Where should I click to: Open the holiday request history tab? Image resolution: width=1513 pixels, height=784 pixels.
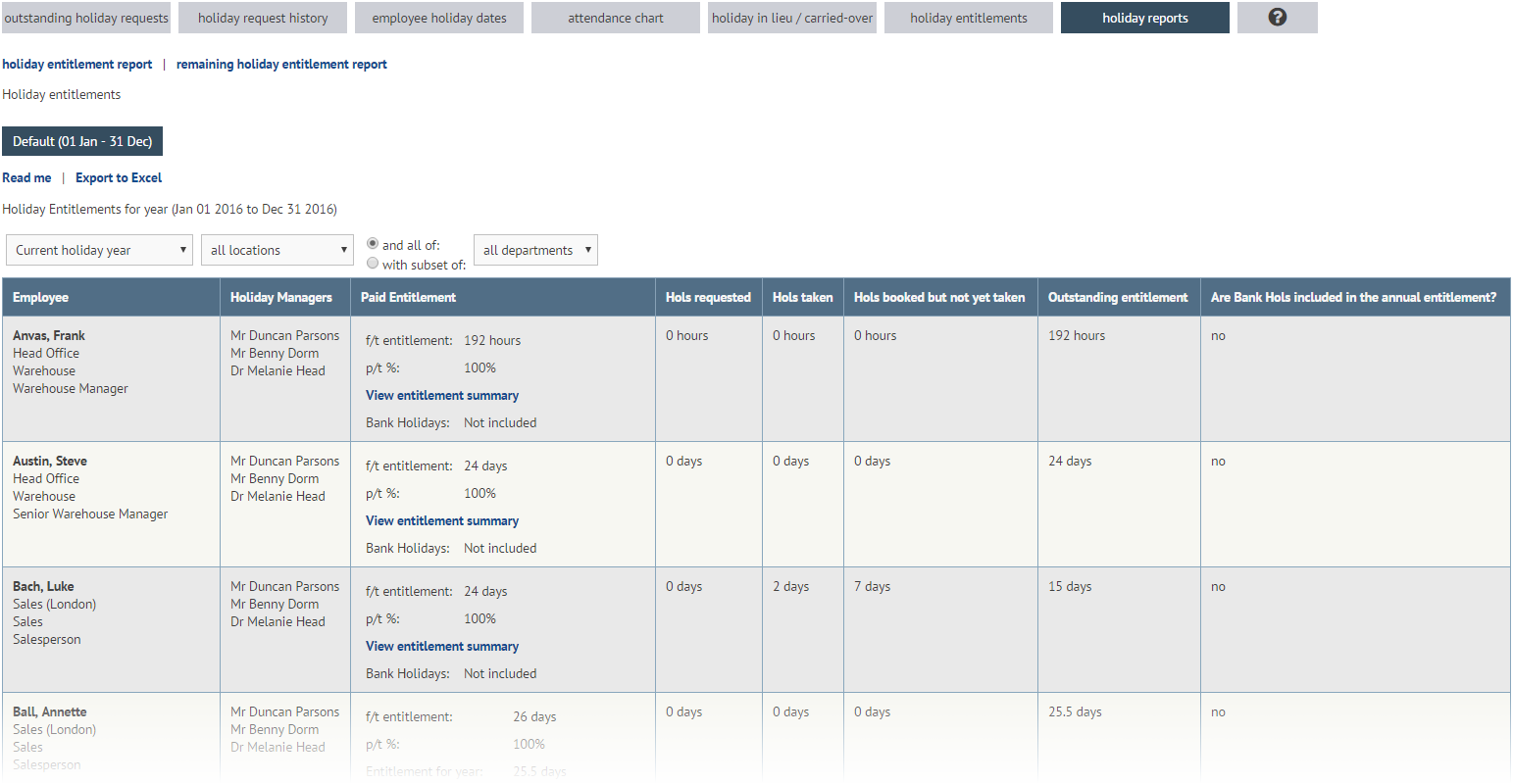tap(263, 18)
